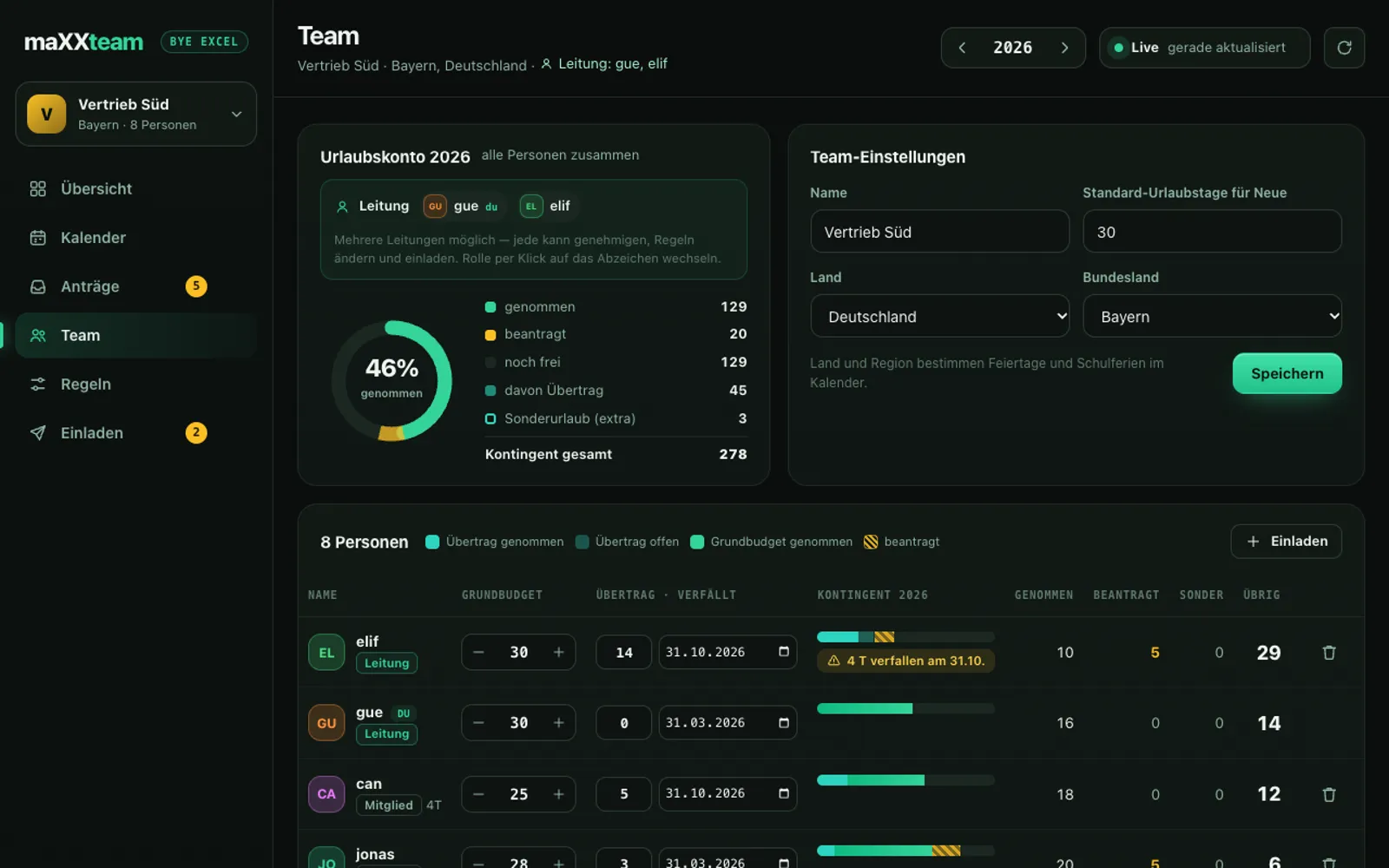This screenshot has width=1389, height=868.
Task: Edit Übertrag value 14 for elif
Action: [623, 652]
